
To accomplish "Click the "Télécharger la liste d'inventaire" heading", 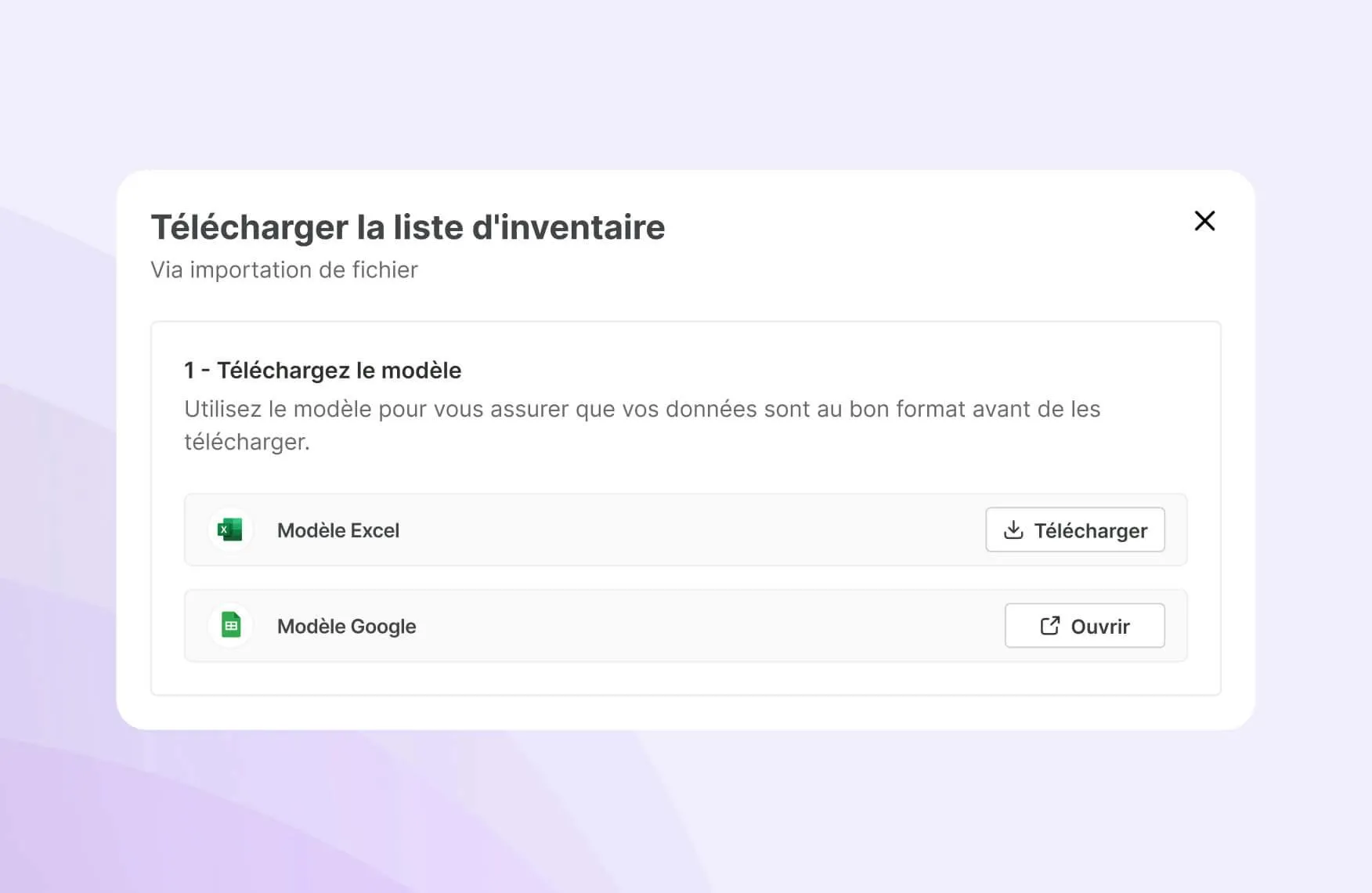I will tap(408, 227).
